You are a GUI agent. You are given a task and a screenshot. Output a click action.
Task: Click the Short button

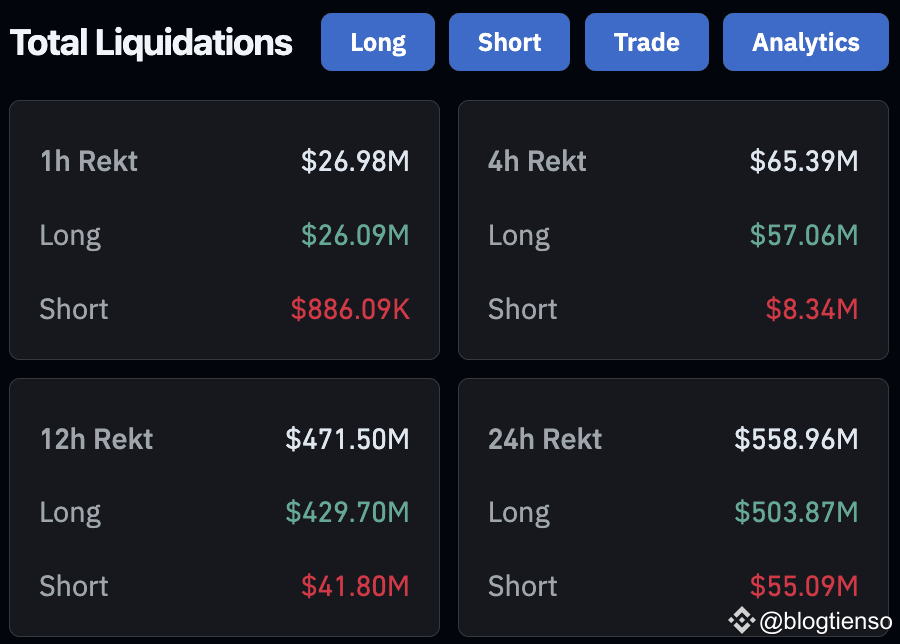(x=509, y=42)
